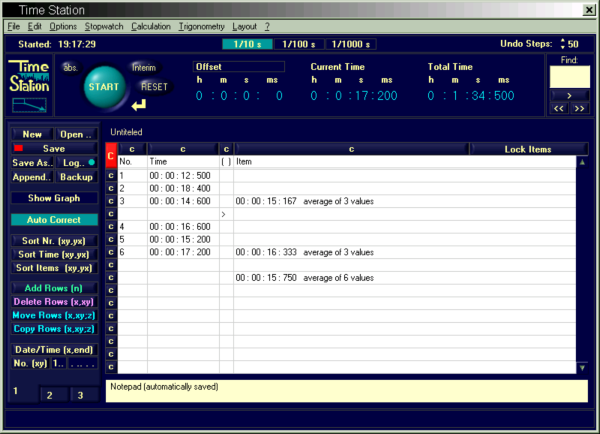Click the find forward >> button
This screenshot has height=434, width=600.
pos(579,108)
